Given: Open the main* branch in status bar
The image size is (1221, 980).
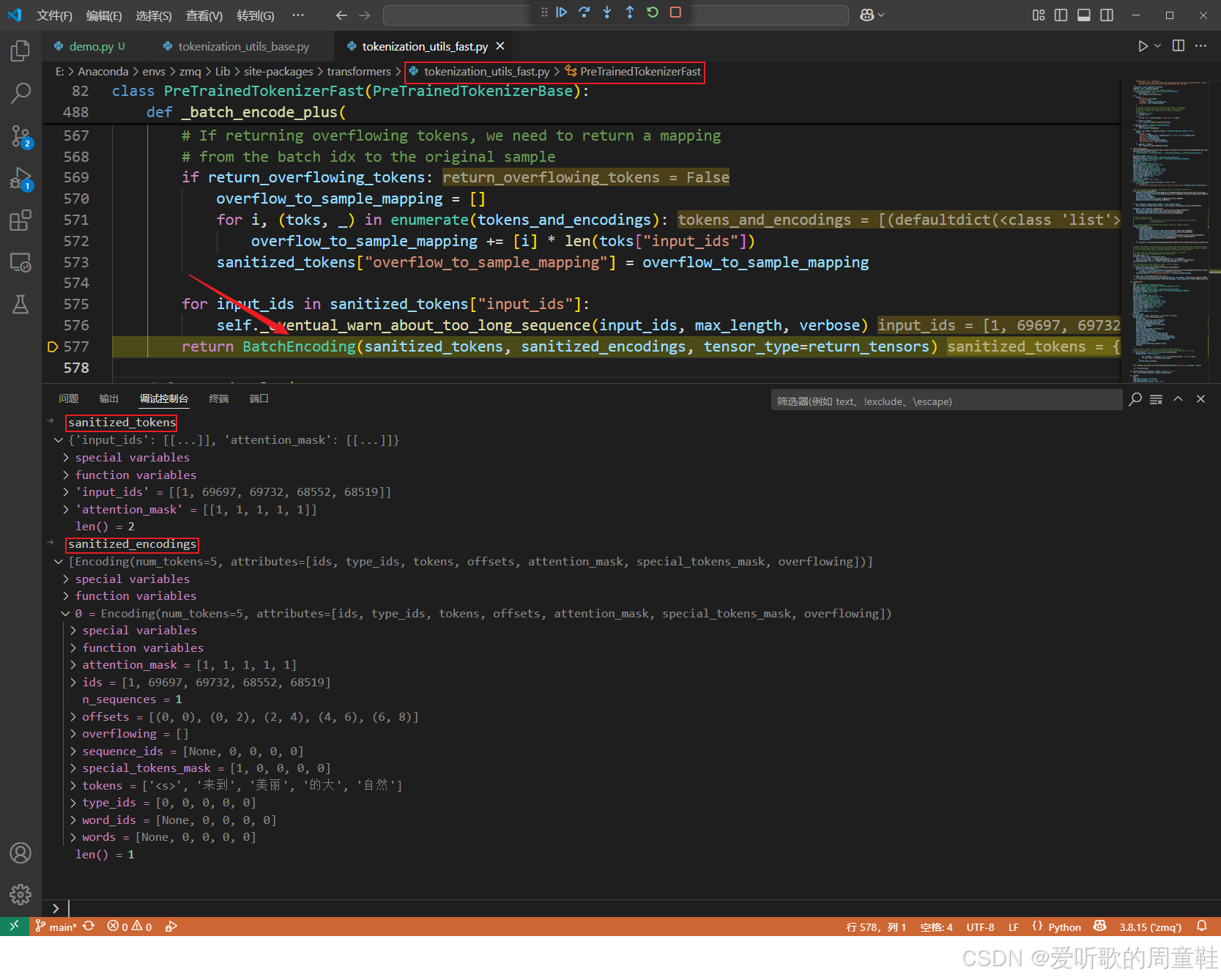Looking at the screenshot, I should (56, 927).
